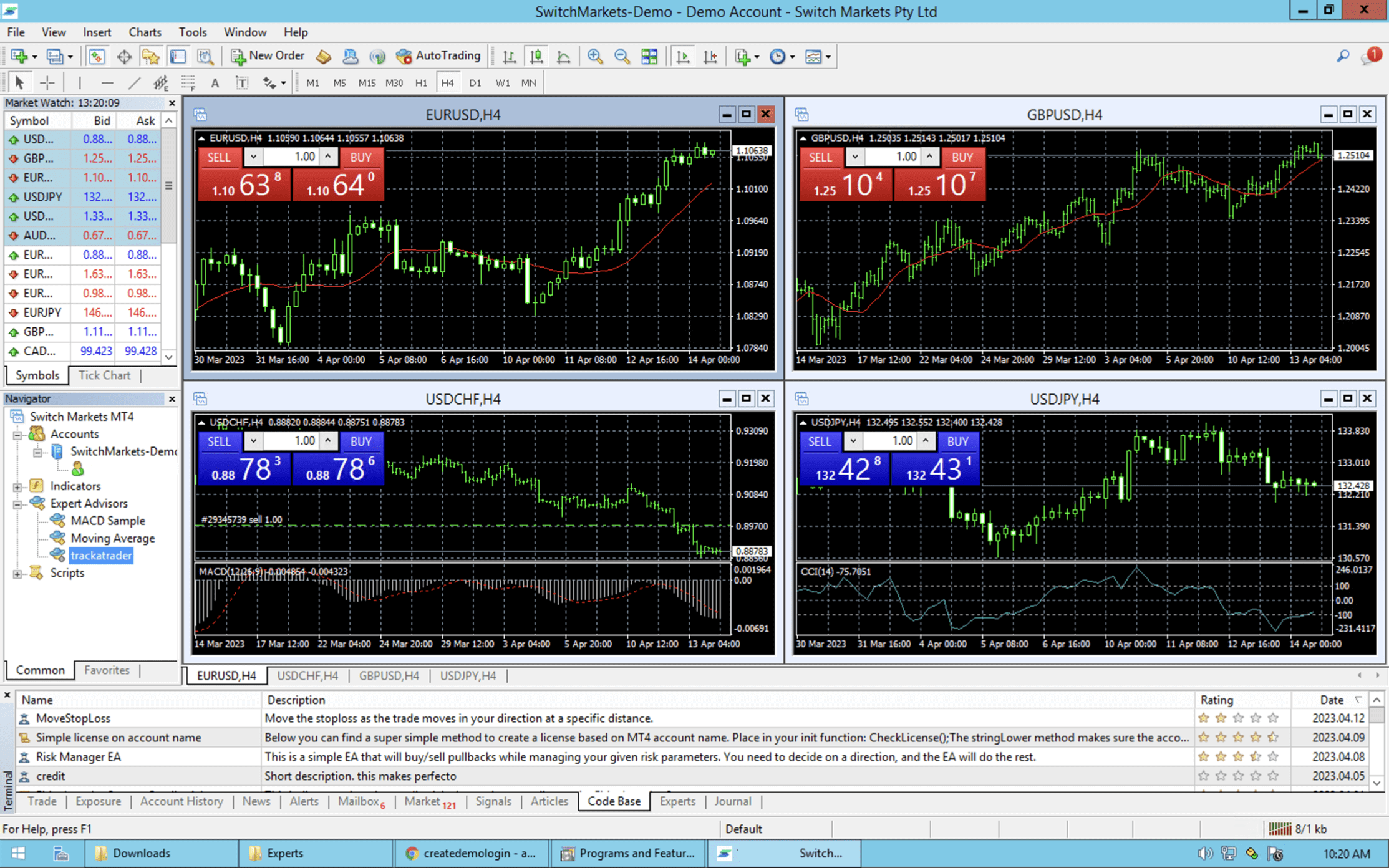The image size is (1389, 868).
Task: Expand the Scripts tree node
Action: pos(17,573)
